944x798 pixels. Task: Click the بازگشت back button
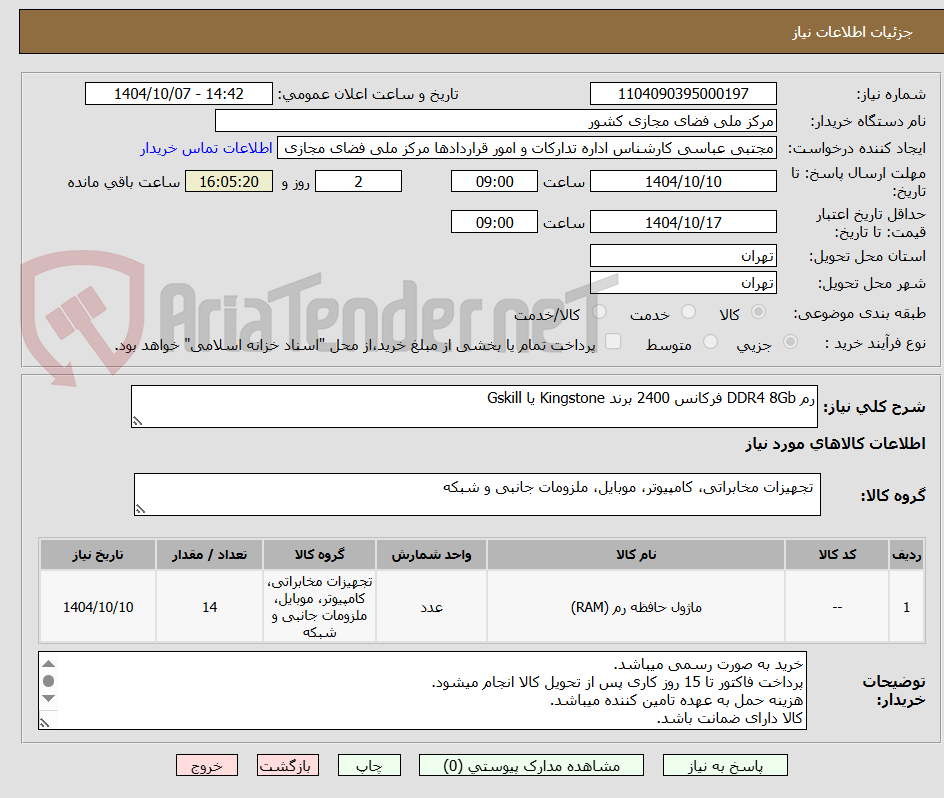288,765
